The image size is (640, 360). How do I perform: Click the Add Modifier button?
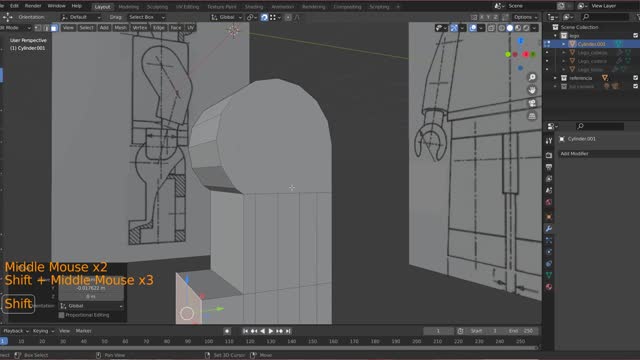click(599, 153)
